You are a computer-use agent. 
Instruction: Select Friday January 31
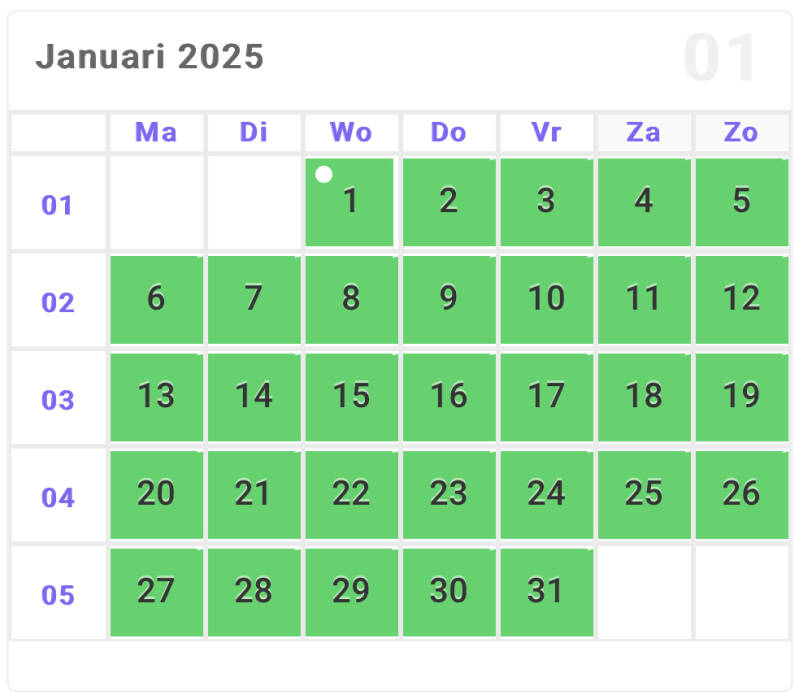[546, 592]
